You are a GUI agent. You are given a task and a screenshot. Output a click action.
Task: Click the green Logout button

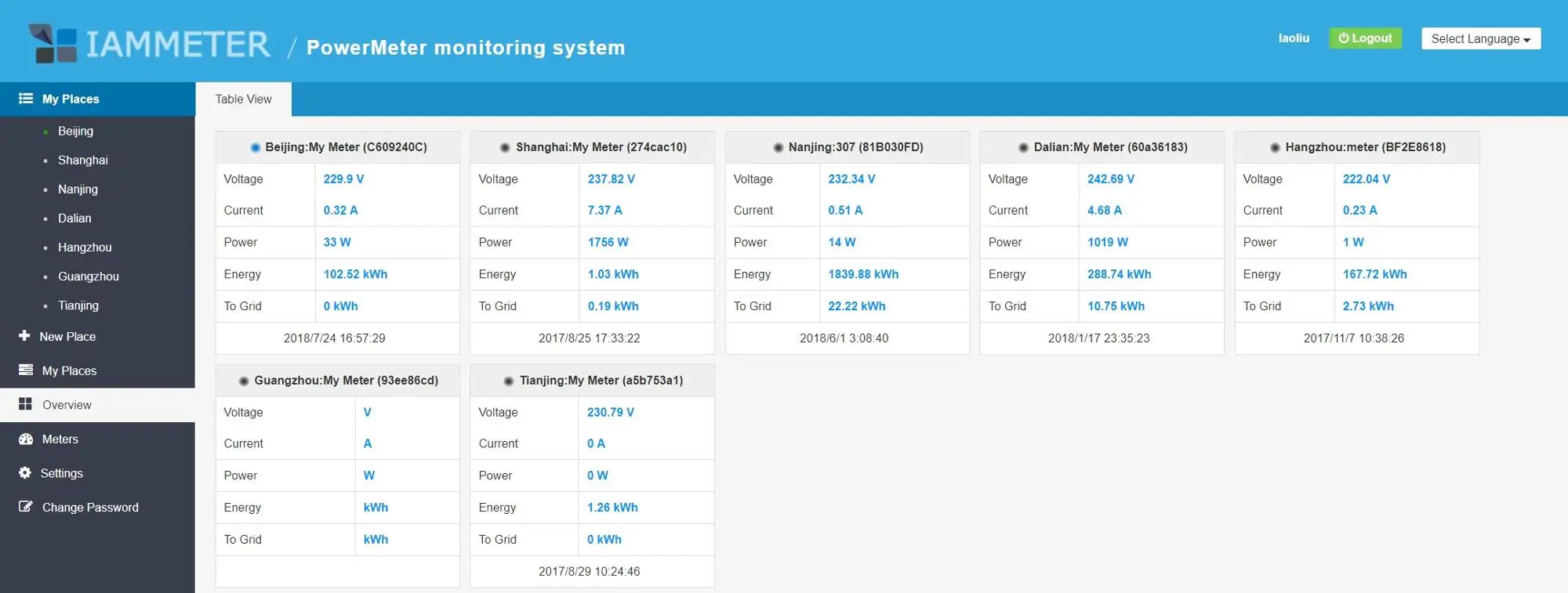pos(1365,38)
